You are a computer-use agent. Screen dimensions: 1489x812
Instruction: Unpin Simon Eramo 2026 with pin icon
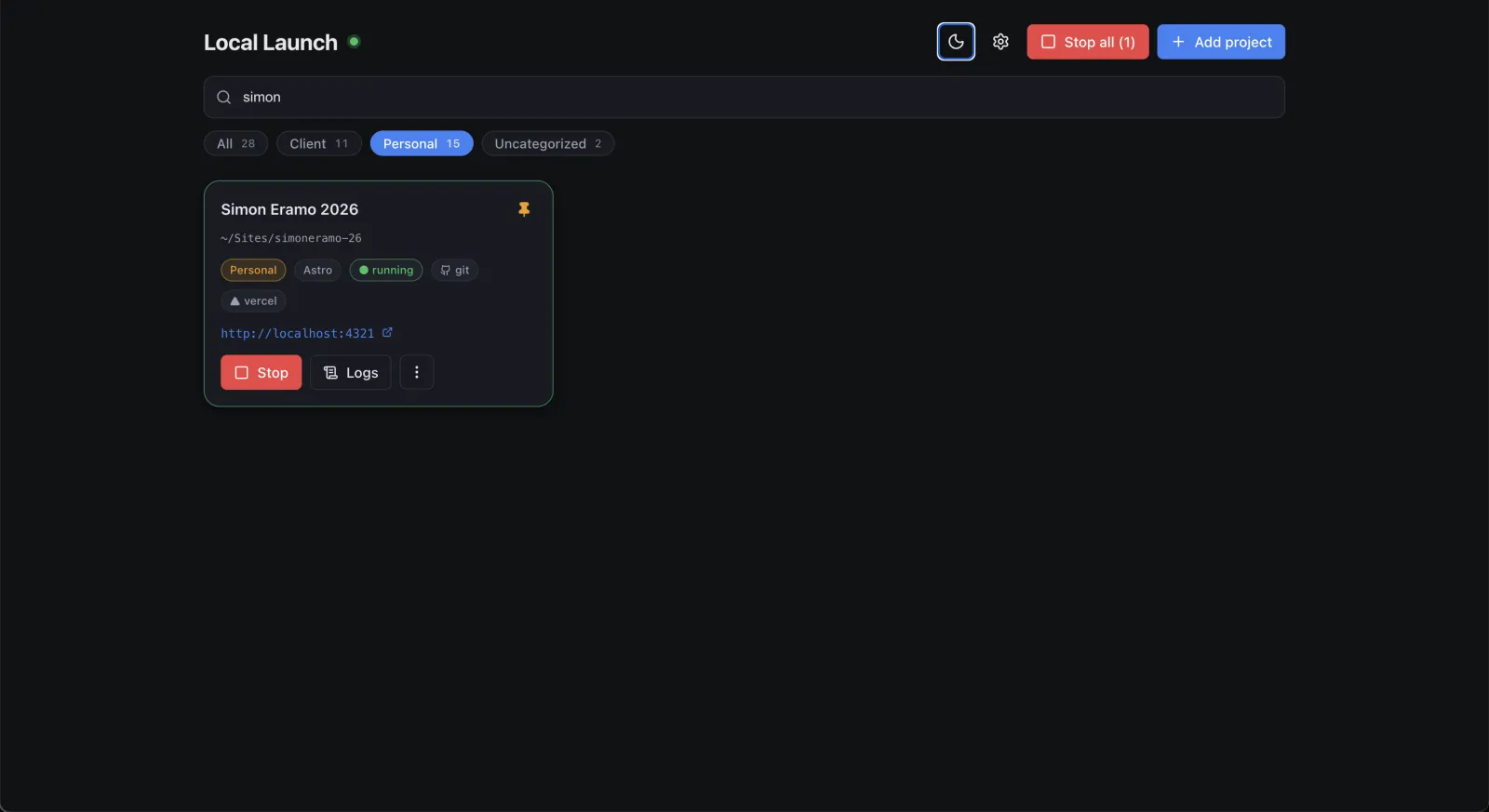pos(524,209)
